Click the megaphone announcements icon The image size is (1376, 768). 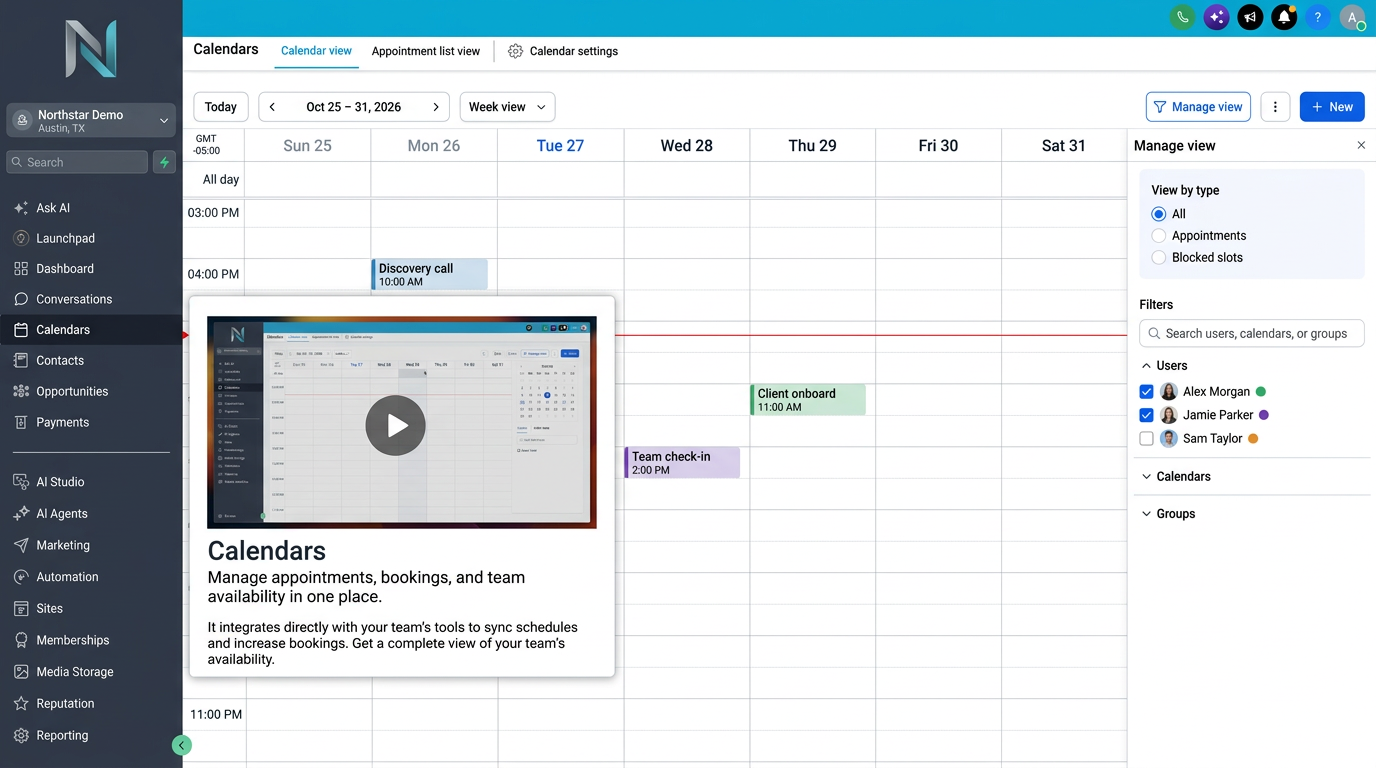tap(1250, 17)
